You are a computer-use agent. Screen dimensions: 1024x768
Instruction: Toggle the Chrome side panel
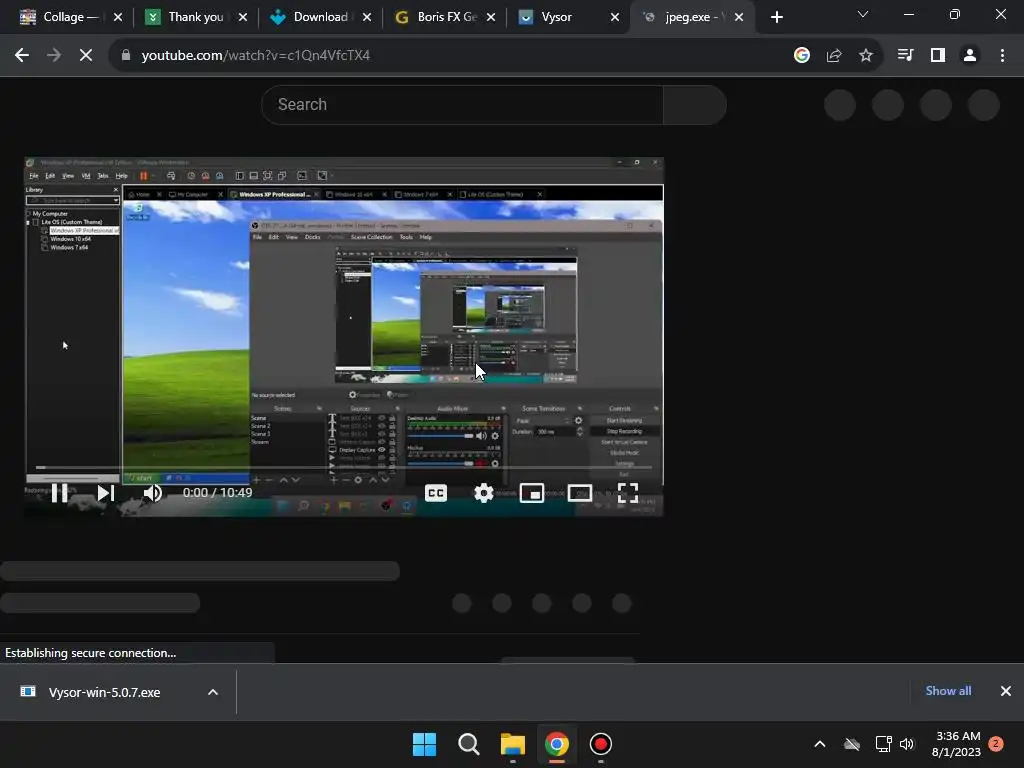coord(938,56)
